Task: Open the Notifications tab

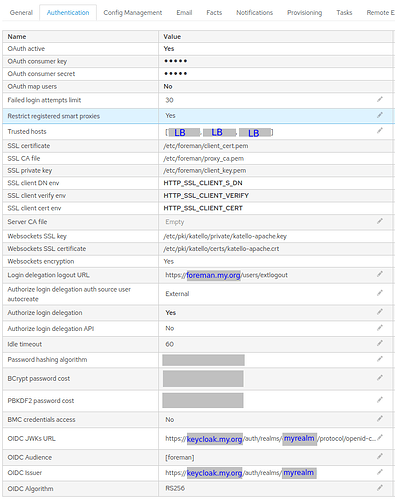Action: coord(254,13)
